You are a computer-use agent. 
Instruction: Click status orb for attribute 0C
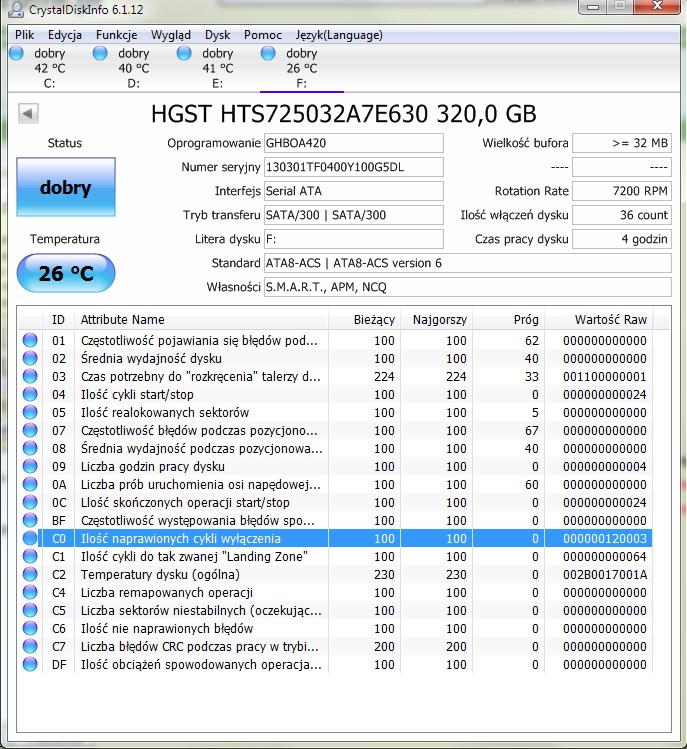coord(30,502)
